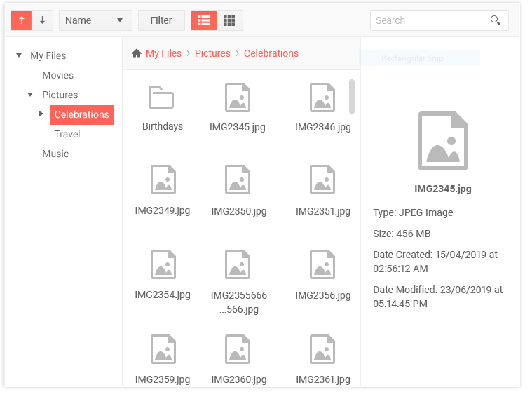This screenshot has height=396, width=529.
Task: Select Travel in the folder tree
Action: coord(68,134)
